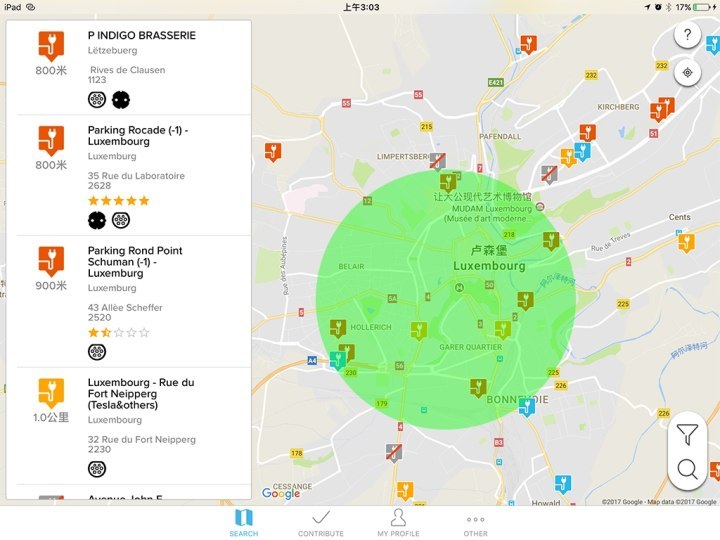This screenshot has height=540, width=720.
Task: Tap the black socket icon under Parking Rocade
Action: coord(97,220)
